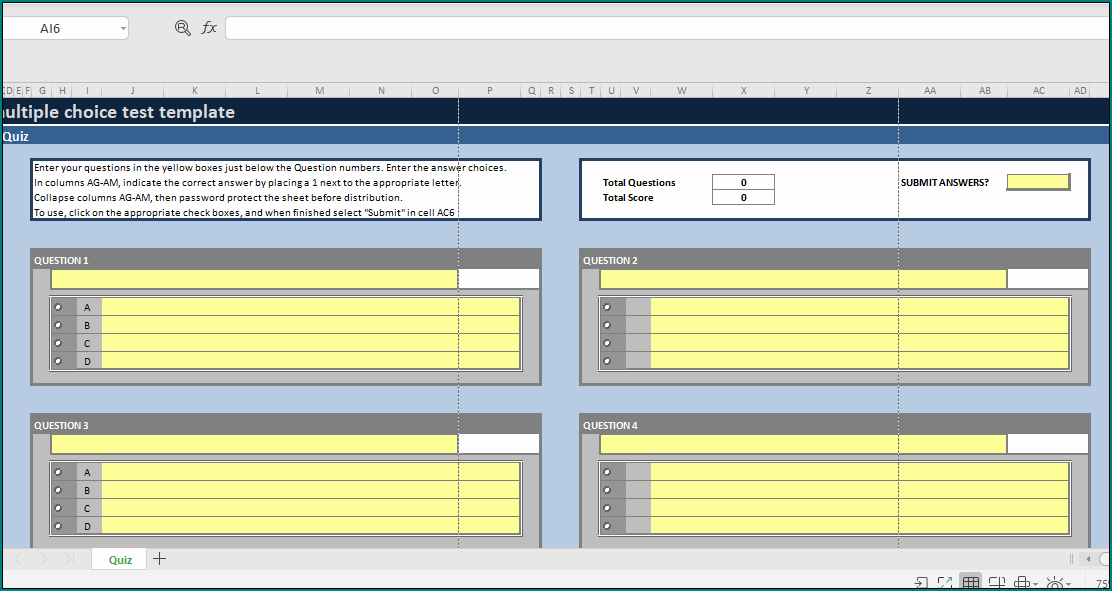Image resolution: width=1112 pixels, height=591 pixels.
Task: Open the Name Box dropdown arrow
Action: [123, 28]
